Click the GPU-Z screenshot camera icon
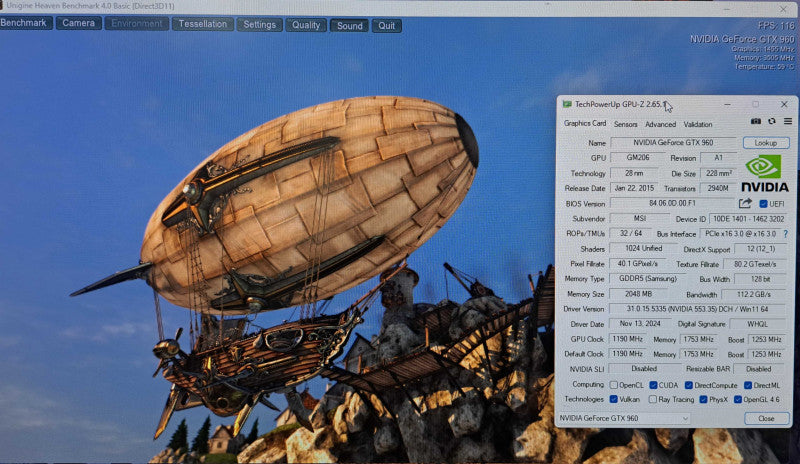800x464 pixels. pos(756,121)
